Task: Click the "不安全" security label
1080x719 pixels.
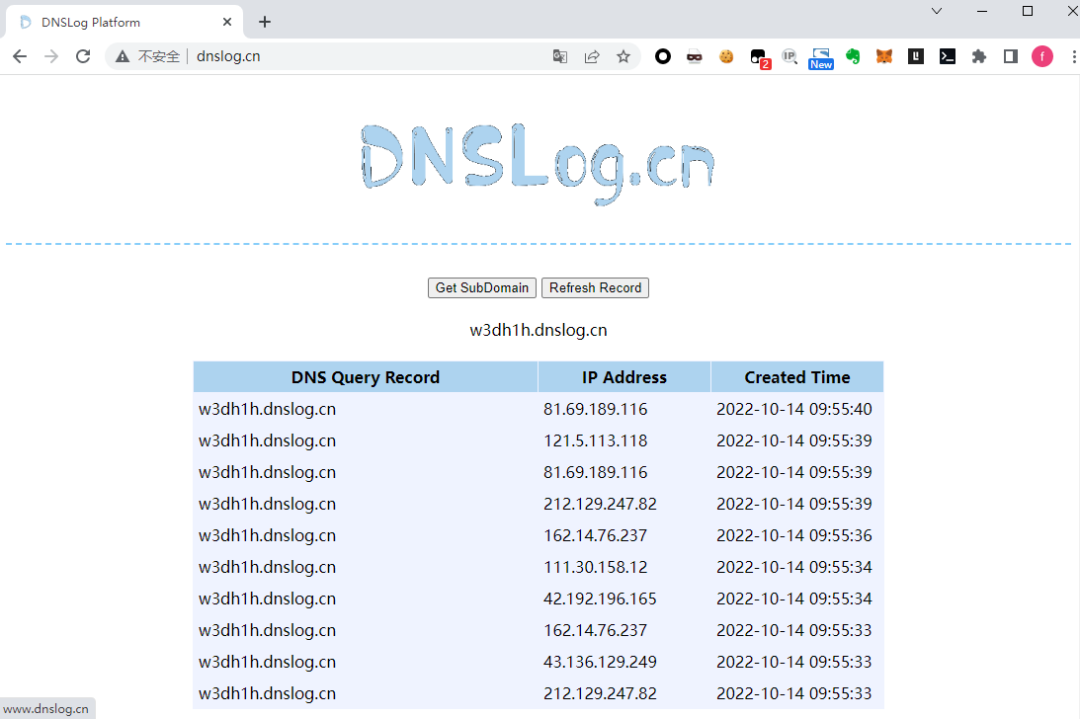Action: [158, 56]
